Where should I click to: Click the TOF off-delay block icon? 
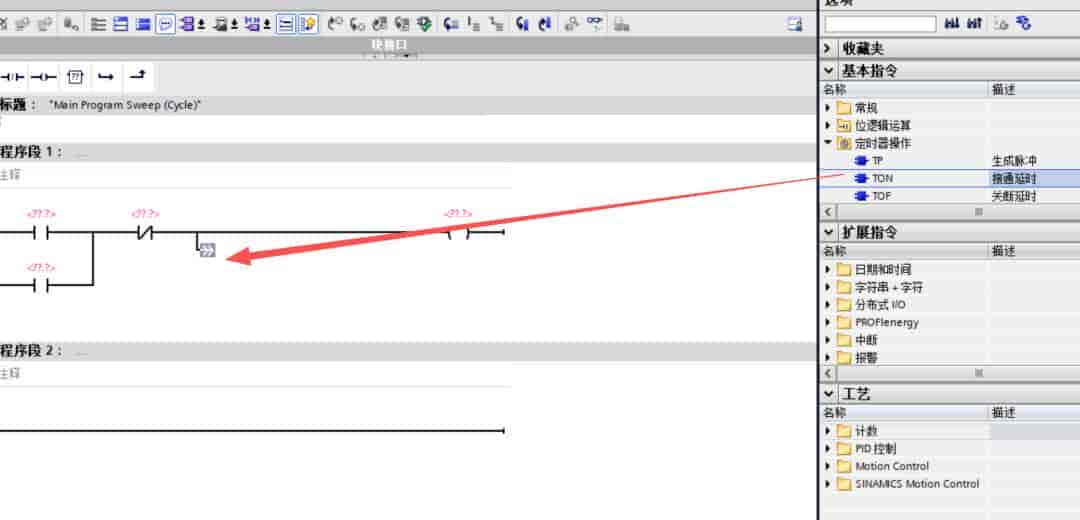[861, 196]
